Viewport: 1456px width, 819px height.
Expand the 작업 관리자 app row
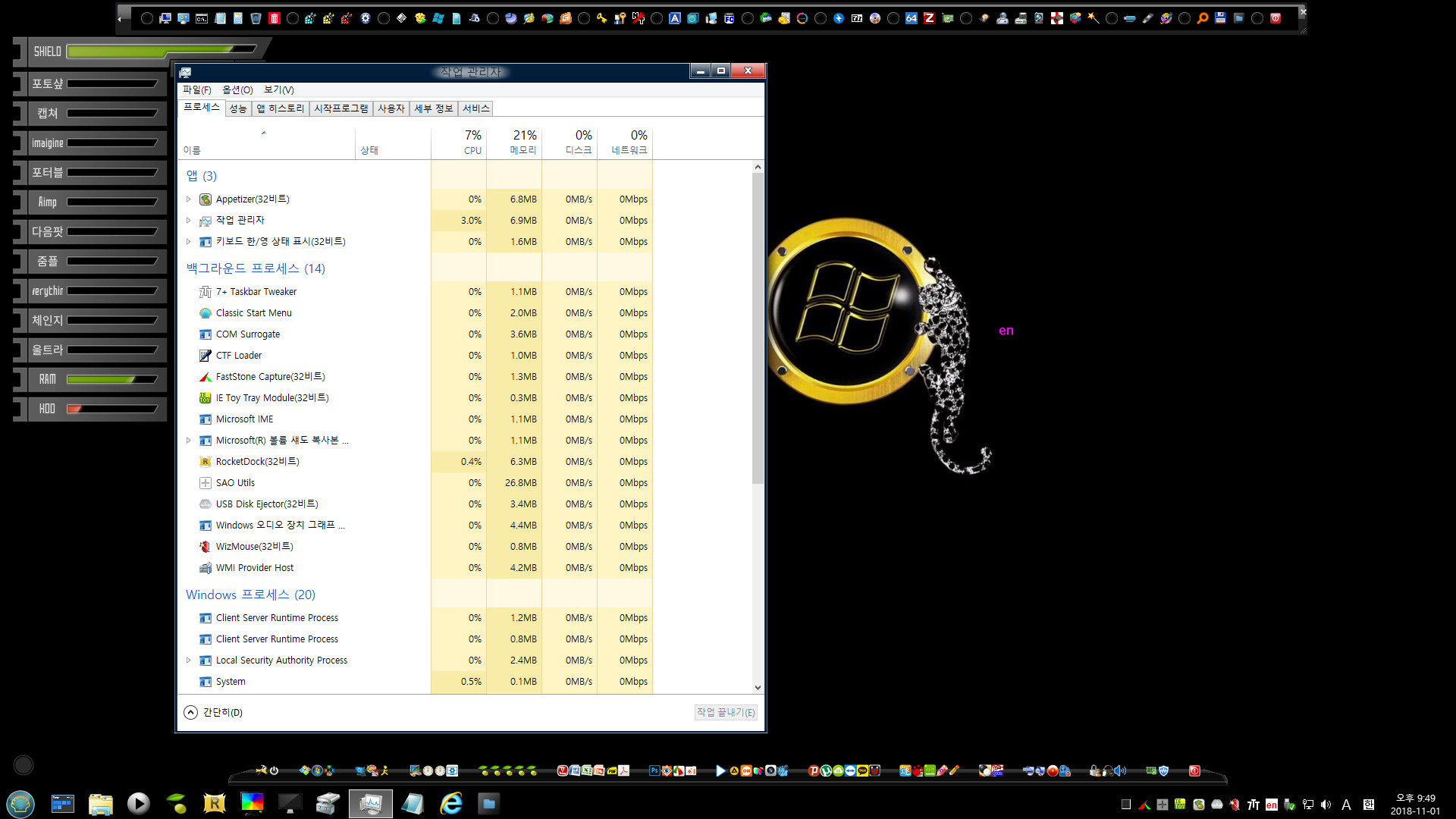(x=189, y=221)
